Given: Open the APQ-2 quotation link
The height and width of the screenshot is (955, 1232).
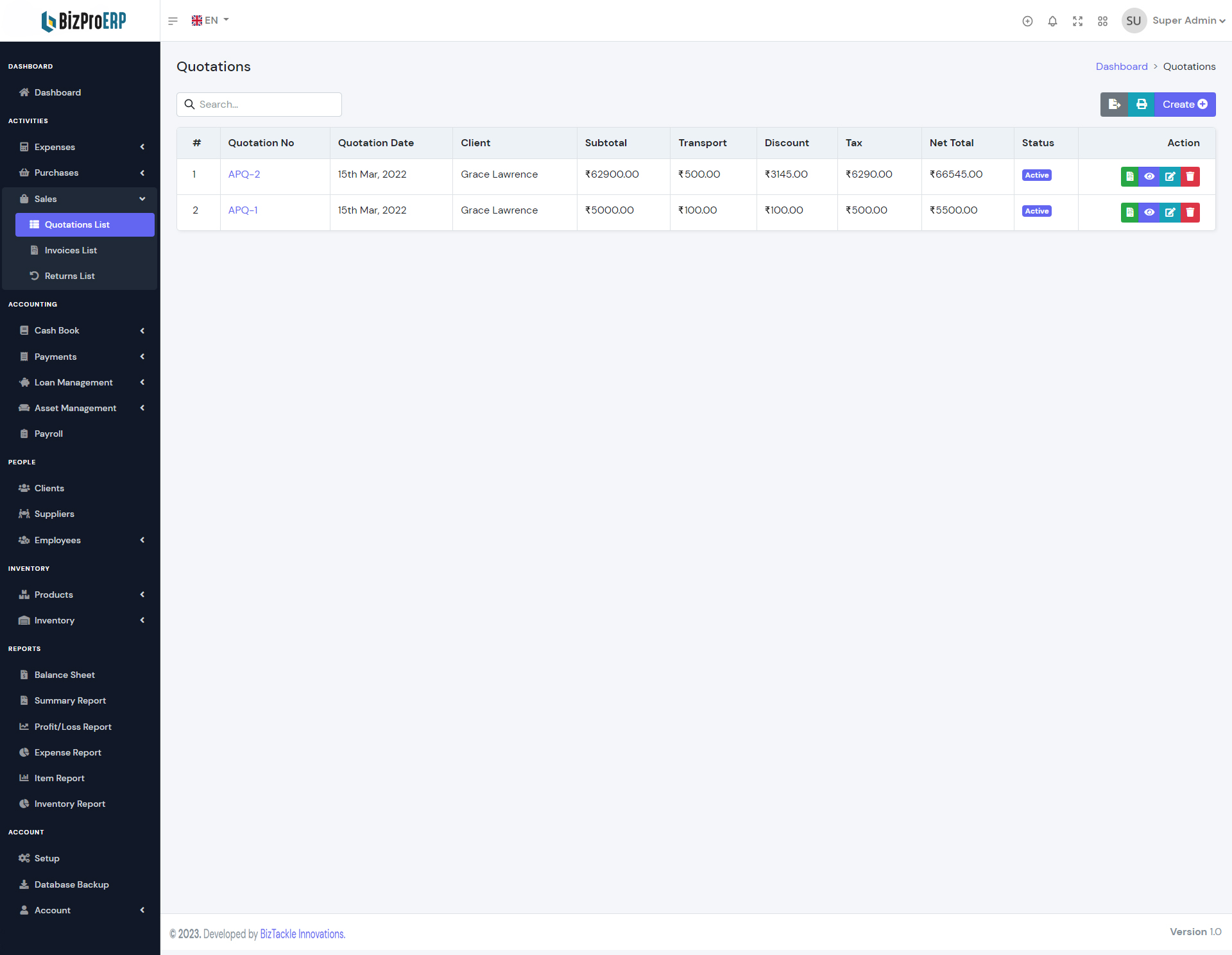Looking at the screenshot, I should [244, 174].
